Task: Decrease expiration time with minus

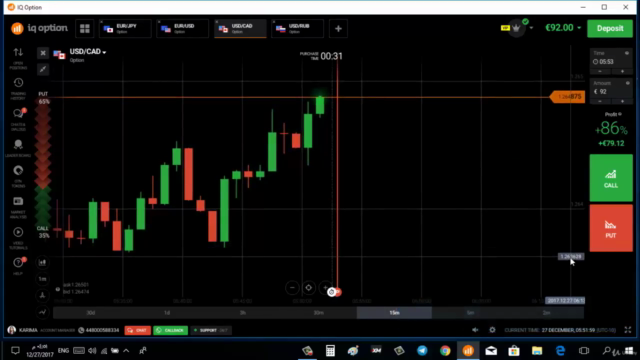Action: pyautogui.click(x=600, y=71)
